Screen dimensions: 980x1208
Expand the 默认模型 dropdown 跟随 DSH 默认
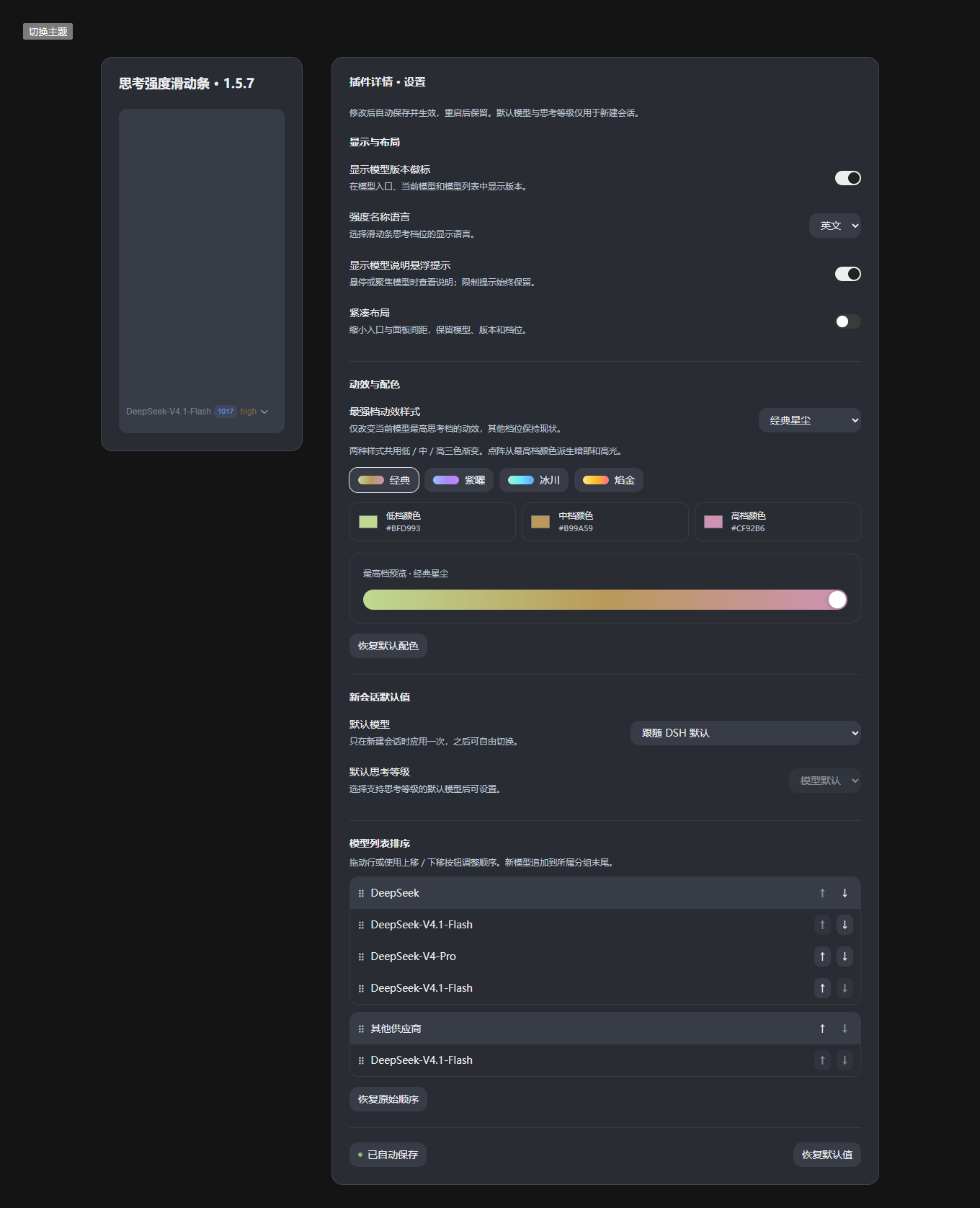click(746, 733)
